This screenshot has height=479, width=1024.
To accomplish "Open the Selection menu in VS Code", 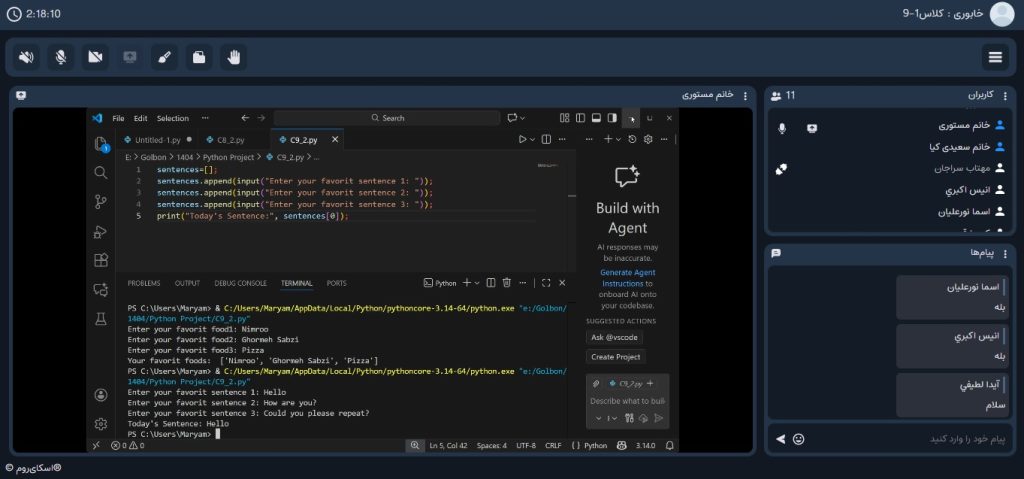I will 172,118.
